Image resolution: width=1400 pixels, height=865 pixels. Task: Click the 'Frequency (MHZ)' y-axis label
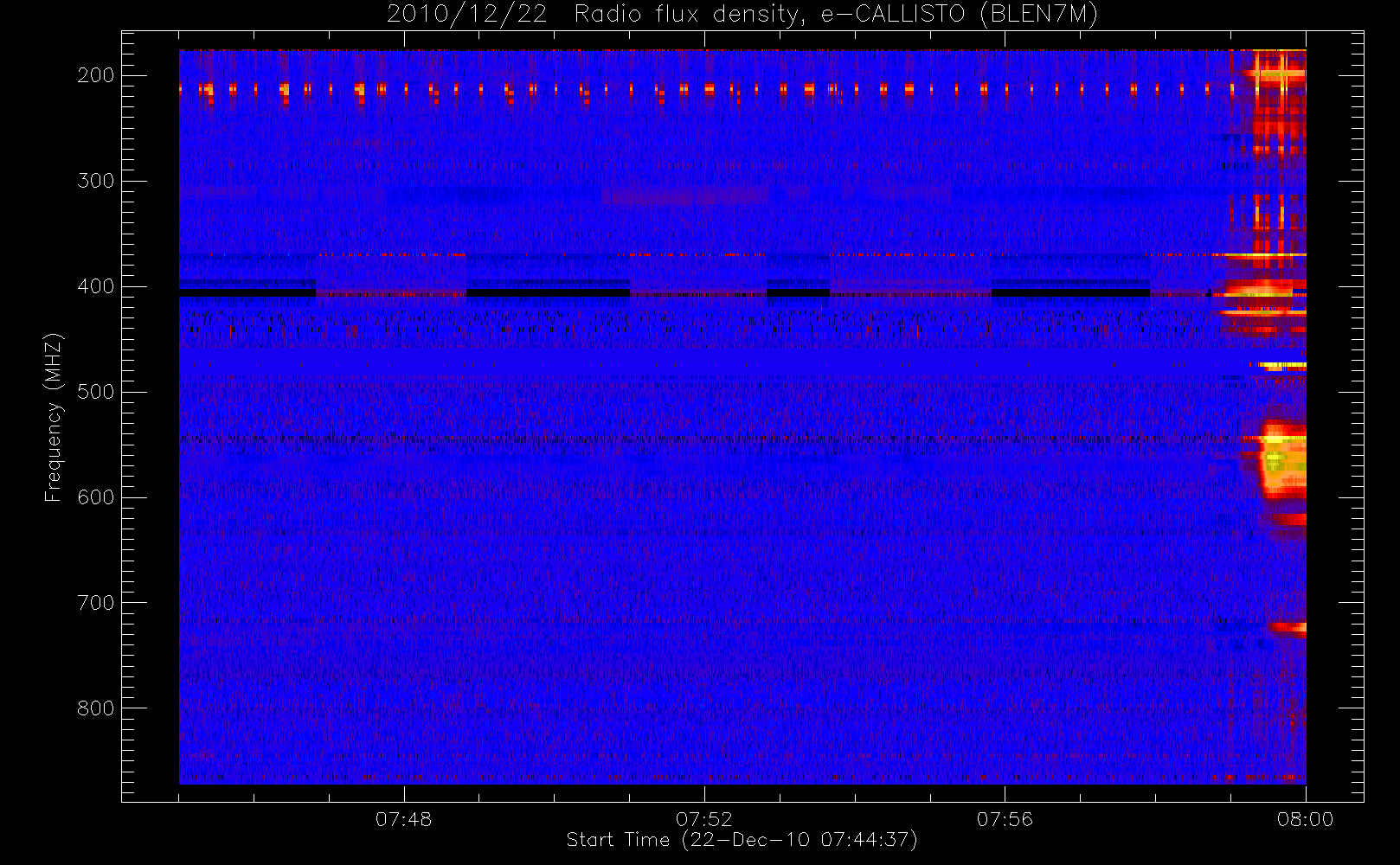[x=54, y=417]
